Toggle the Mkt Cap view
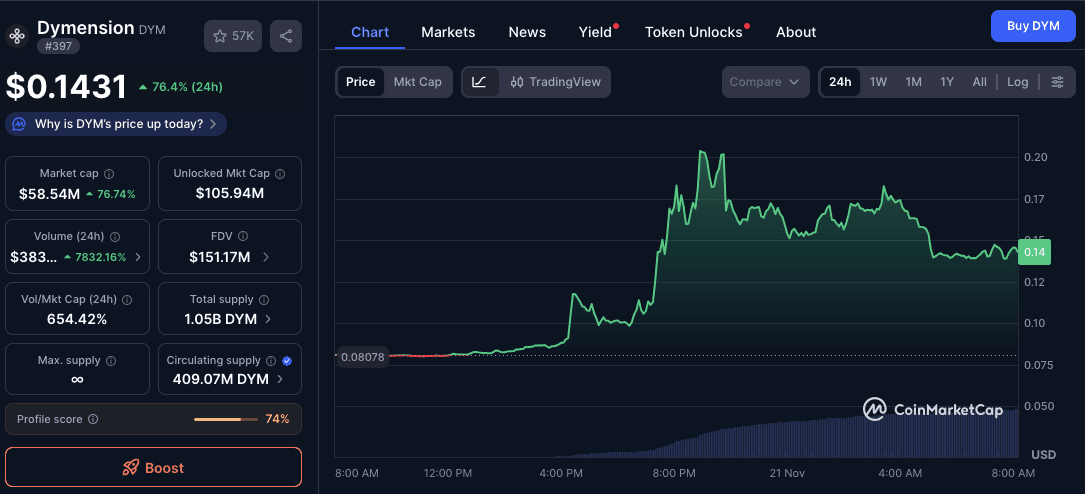The image size is (1085, 494). (x=417, y=82)
